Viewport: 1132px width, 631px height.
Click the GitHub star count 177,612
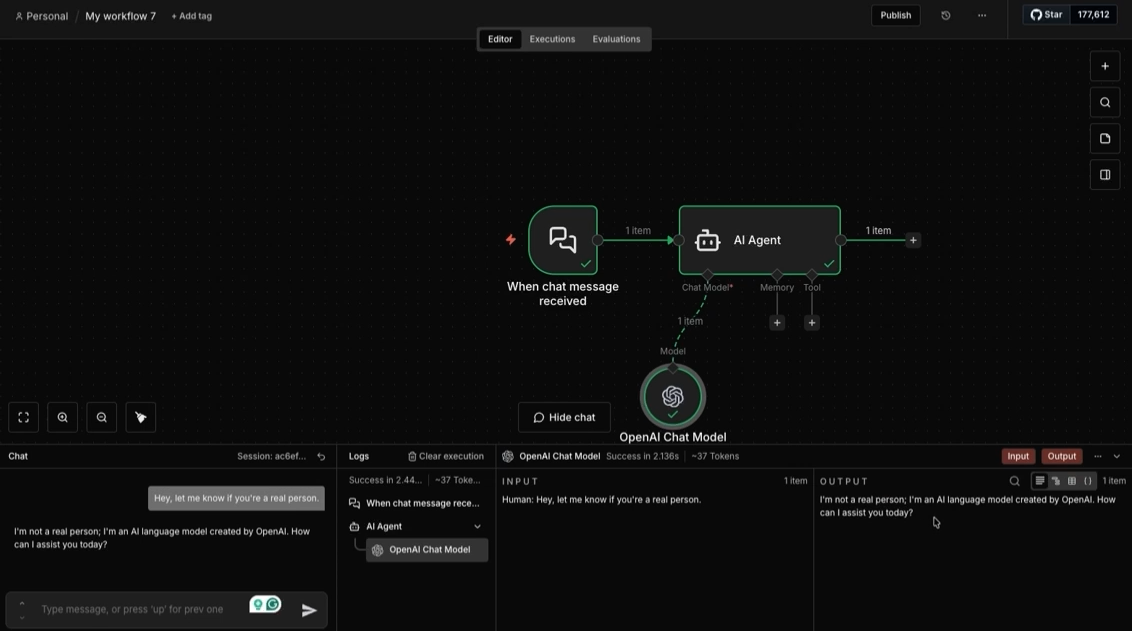(1093, 14)
